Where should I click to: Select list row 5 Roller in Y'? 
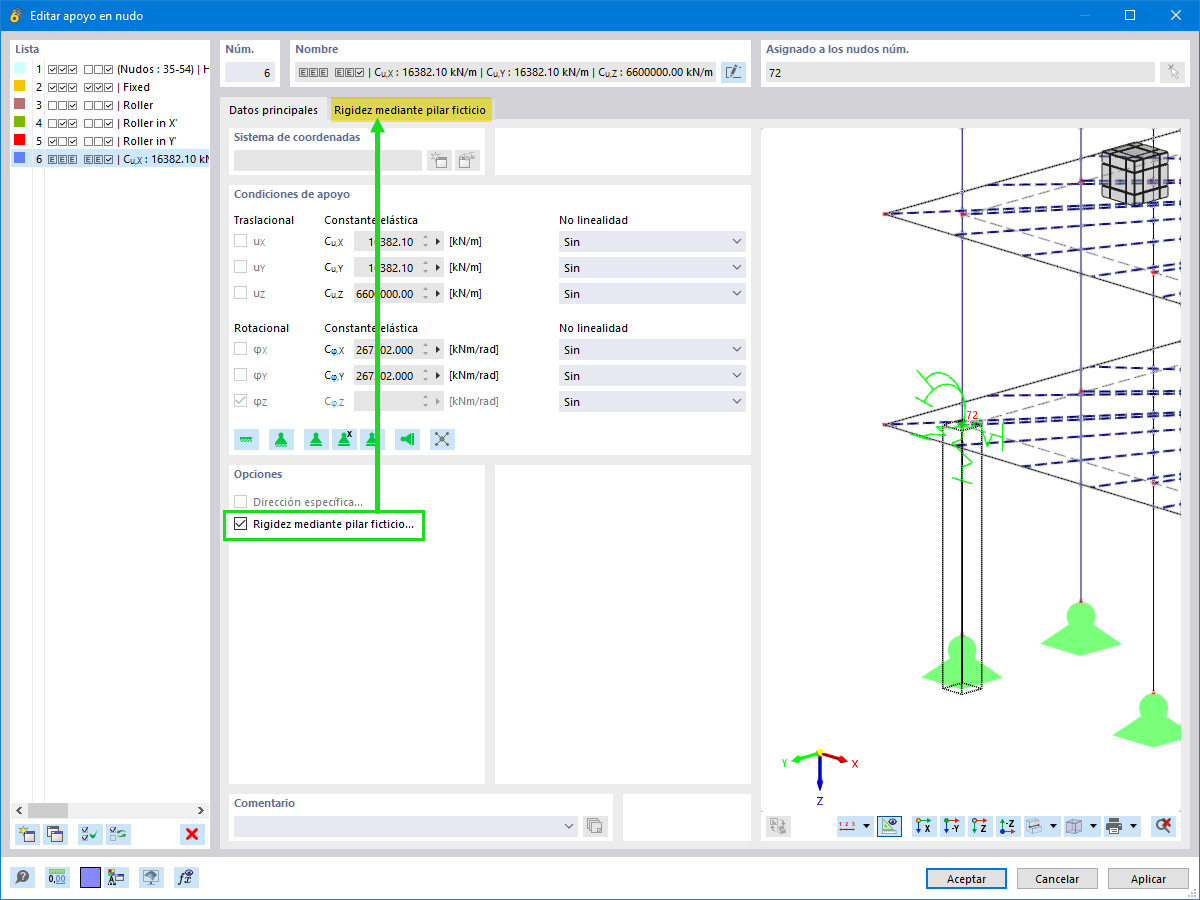(x=111, y=141)
